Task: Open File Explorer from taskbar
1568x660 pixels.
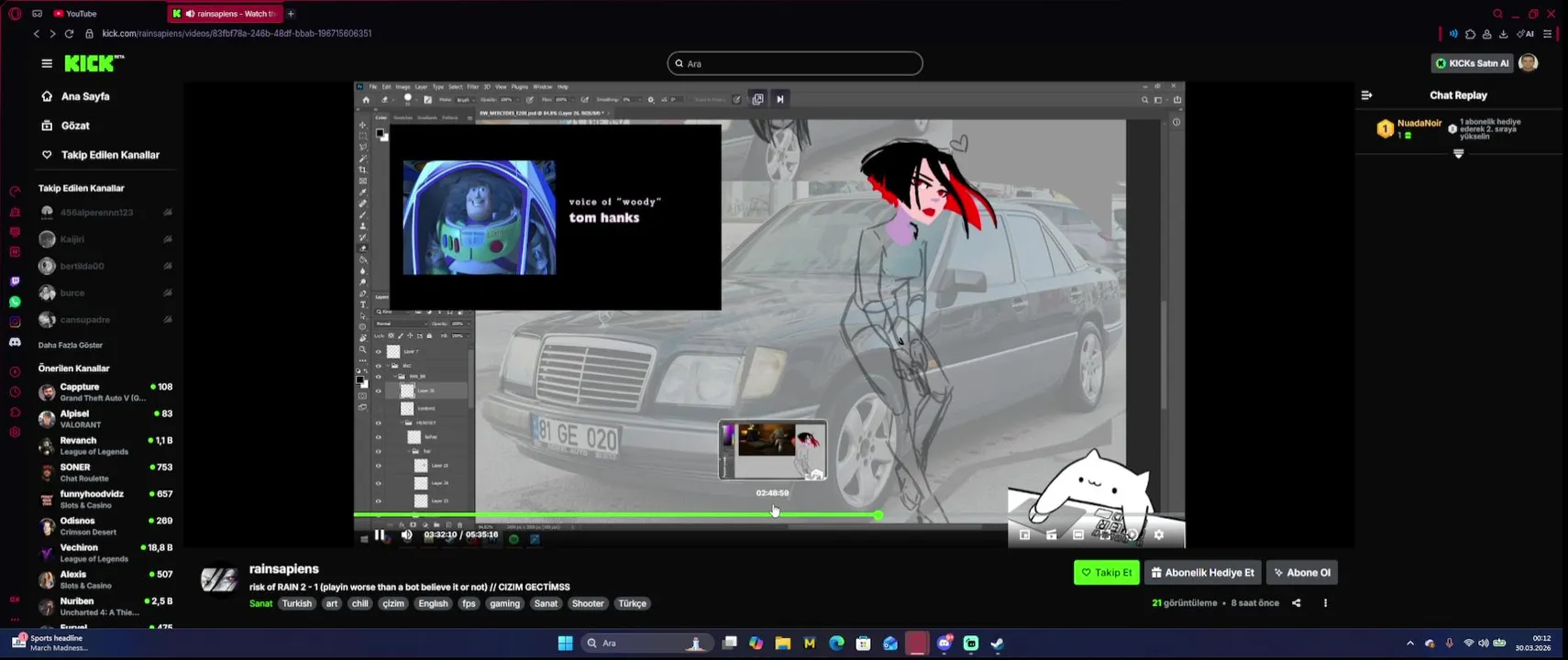Action: [x=782, y=643]
